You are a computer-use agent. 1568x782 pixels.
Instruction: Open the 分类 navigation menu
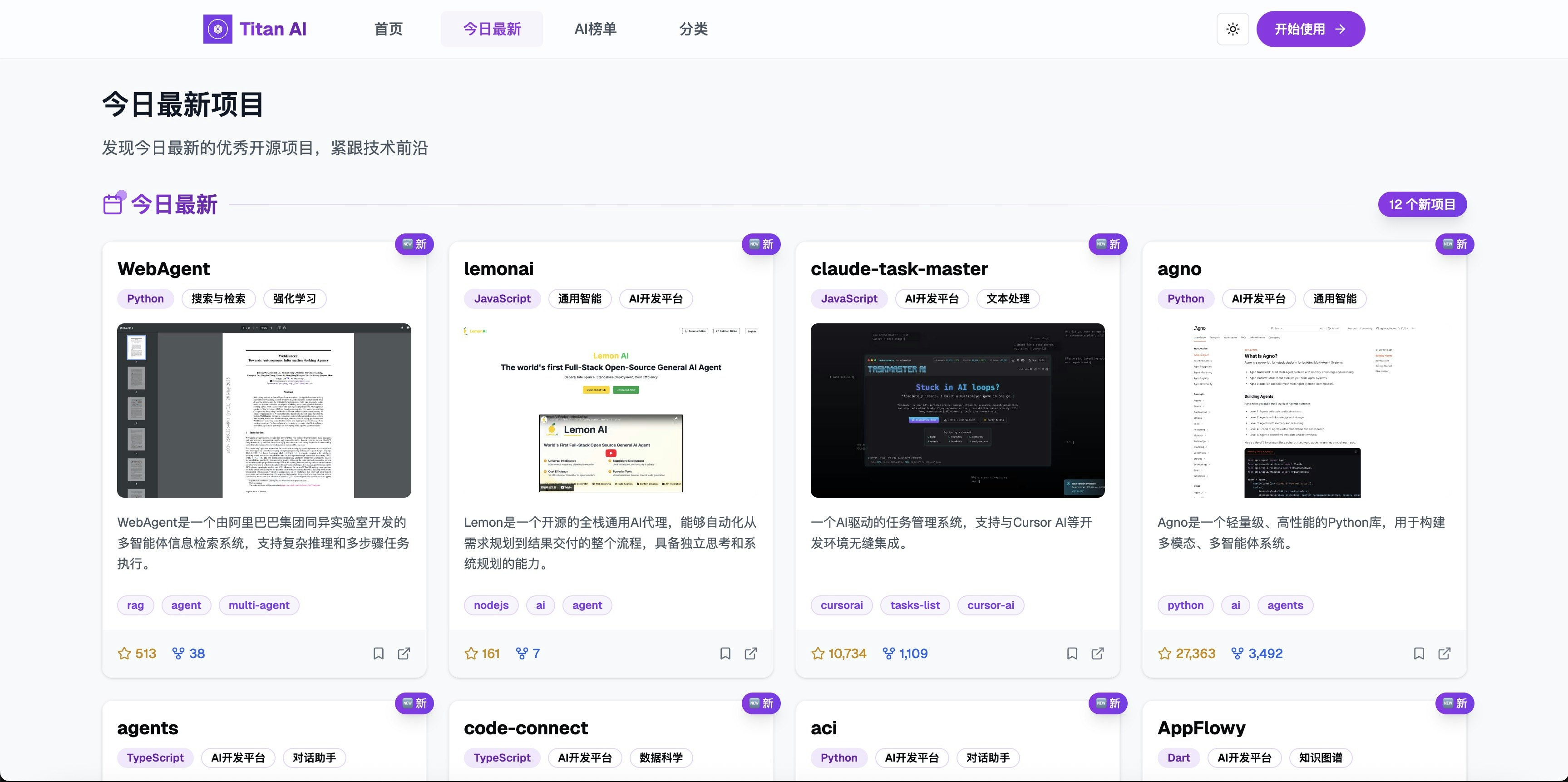click(x=693, y=29)
